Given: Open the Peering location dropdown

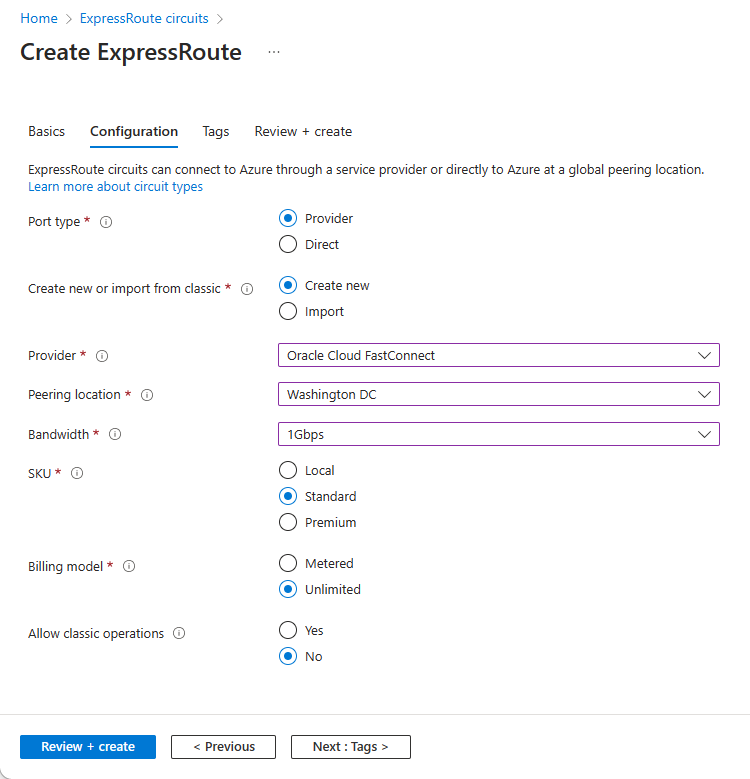Looking at the screenshot, I should 498,394.
